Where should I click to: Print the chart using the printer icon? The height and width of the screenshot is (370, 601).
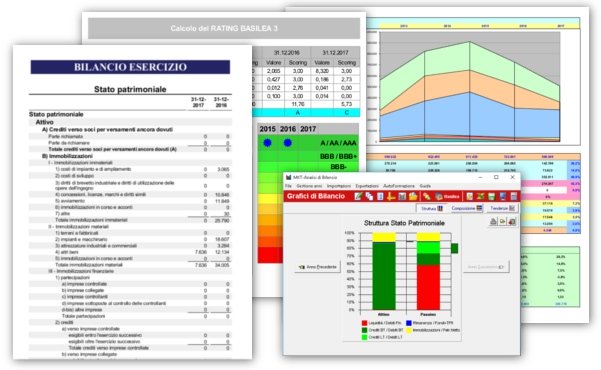(494, 221)
